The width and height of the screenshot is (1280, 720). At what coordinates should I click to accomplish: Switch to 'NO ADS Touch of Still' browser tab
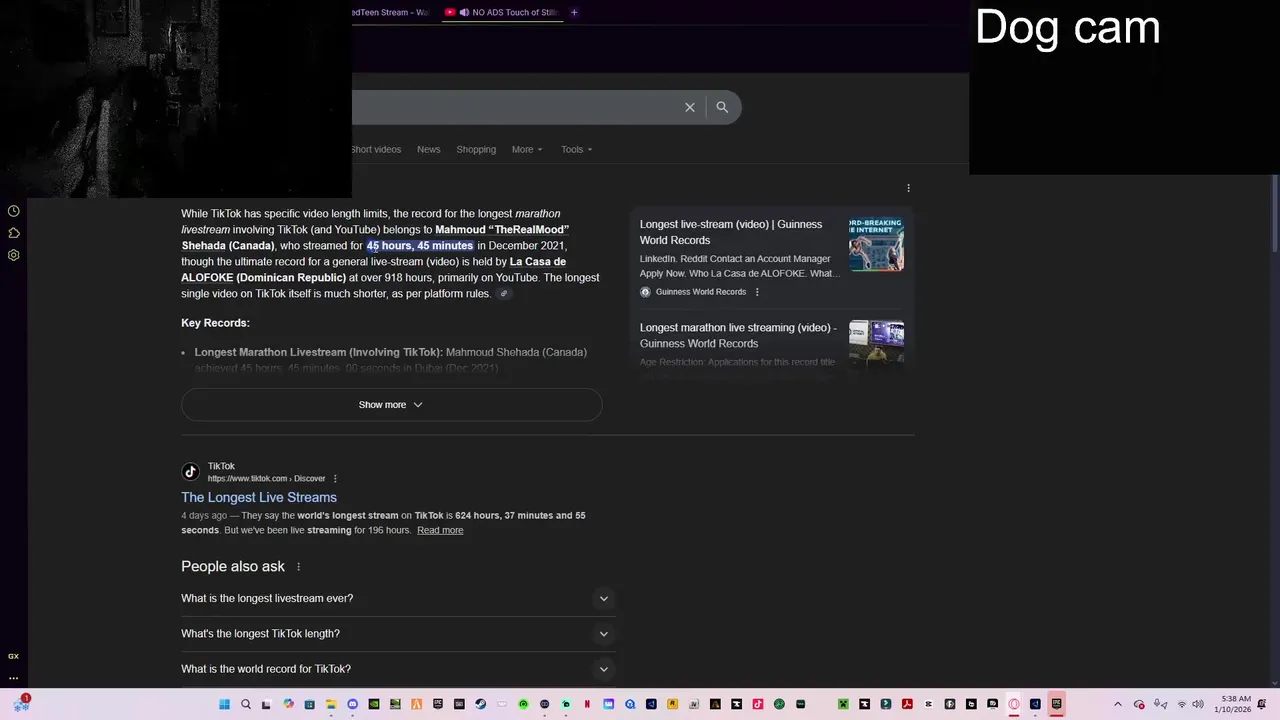point(503,12)
